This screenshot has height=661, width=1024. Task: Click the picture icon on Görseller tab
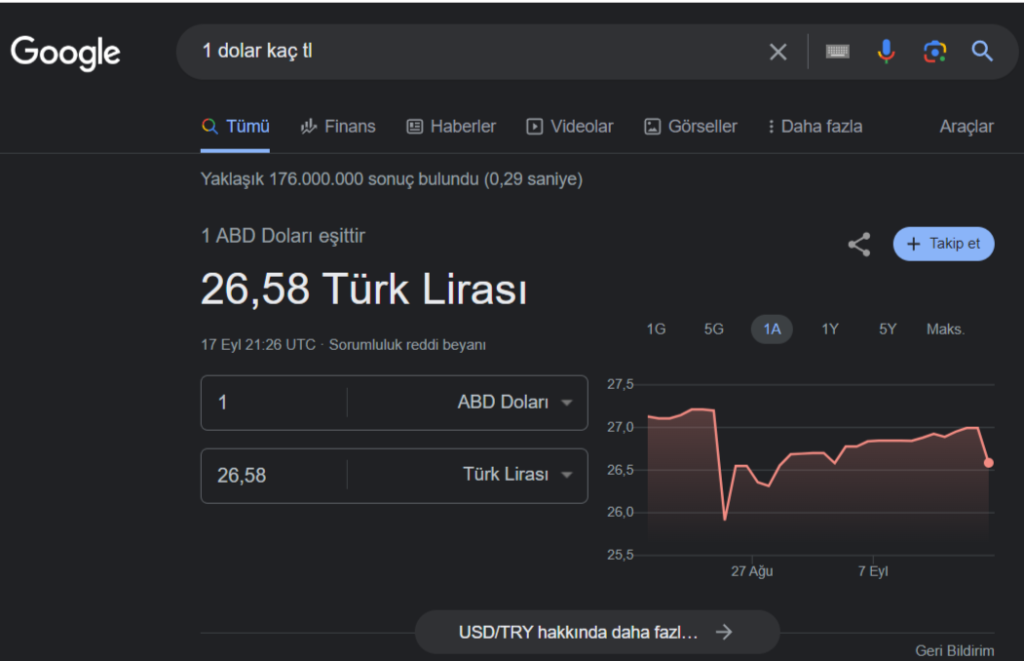point(652,127)
